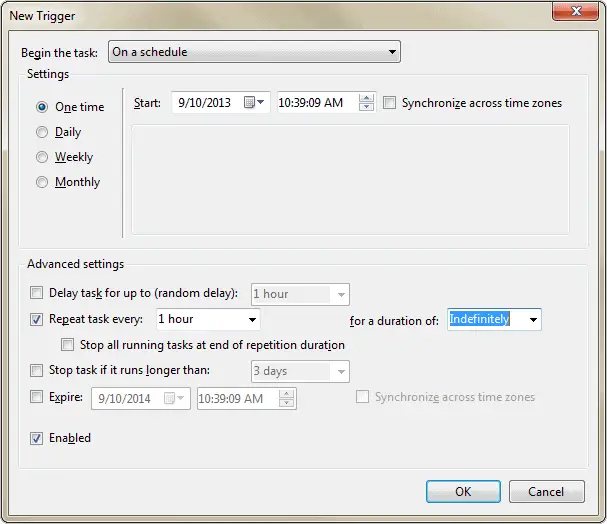Click the Expire time spinner control
The height and width of the screenshot is (524, 607).
286,398
